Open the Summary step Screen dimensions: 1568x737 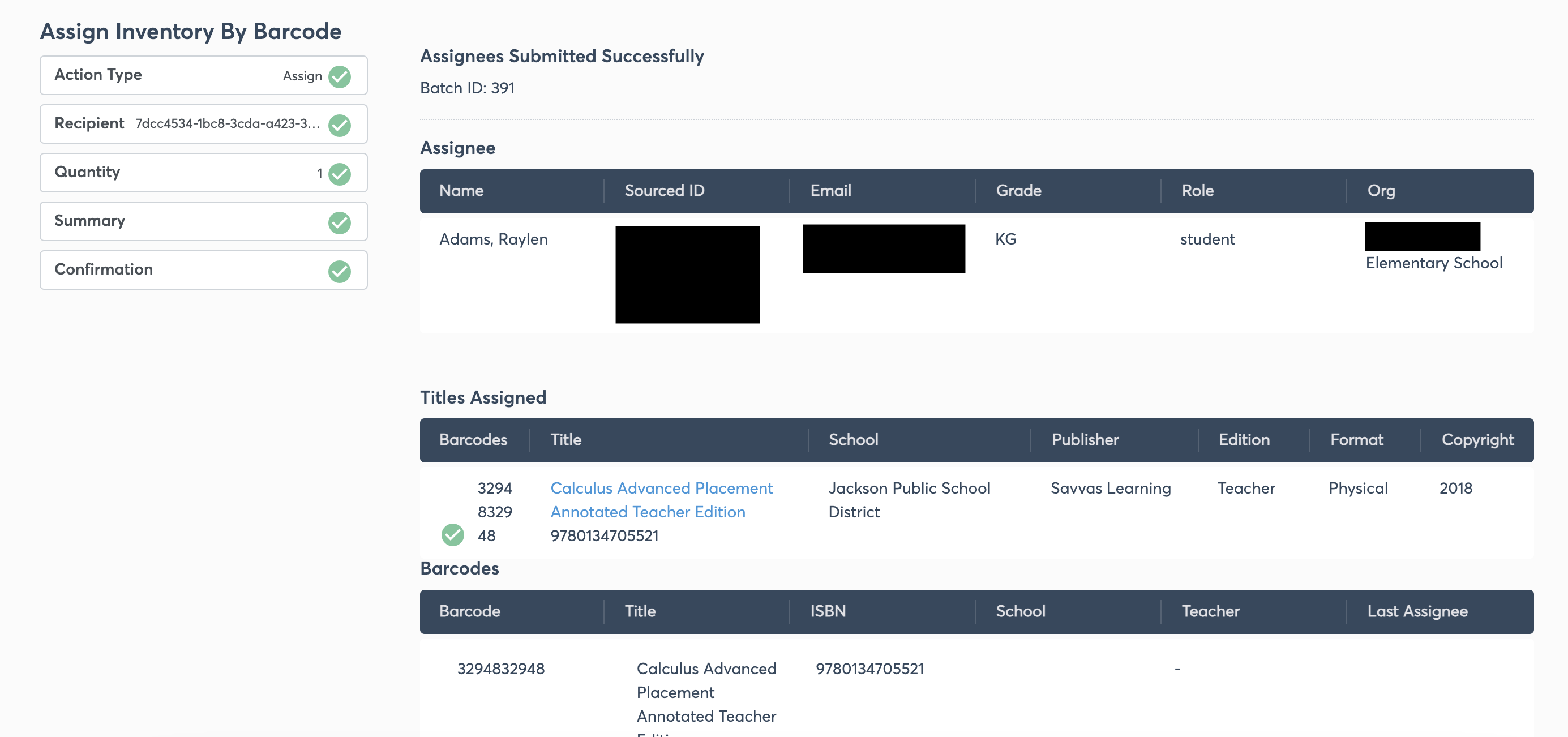(203, 221)
